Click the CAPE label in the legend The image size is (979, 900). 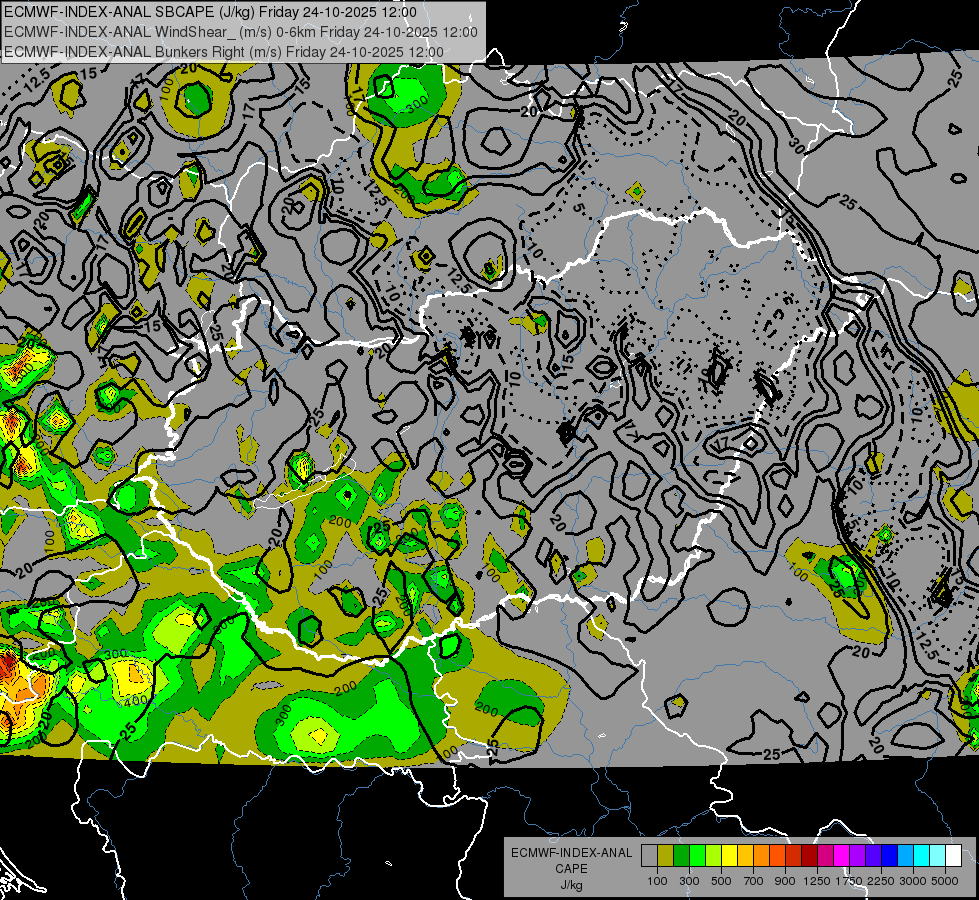click(x=571, y=869)
